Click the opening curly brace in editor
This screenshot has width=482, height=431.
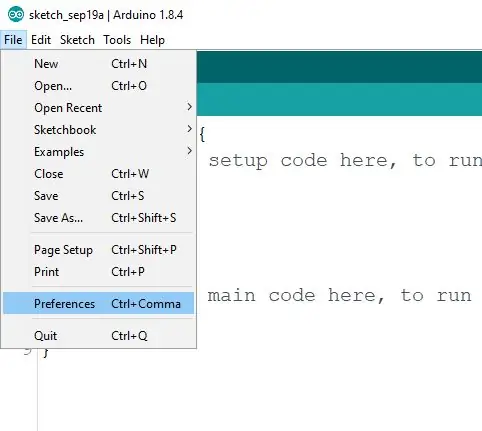pyautogui.click(x=202, y=134)
